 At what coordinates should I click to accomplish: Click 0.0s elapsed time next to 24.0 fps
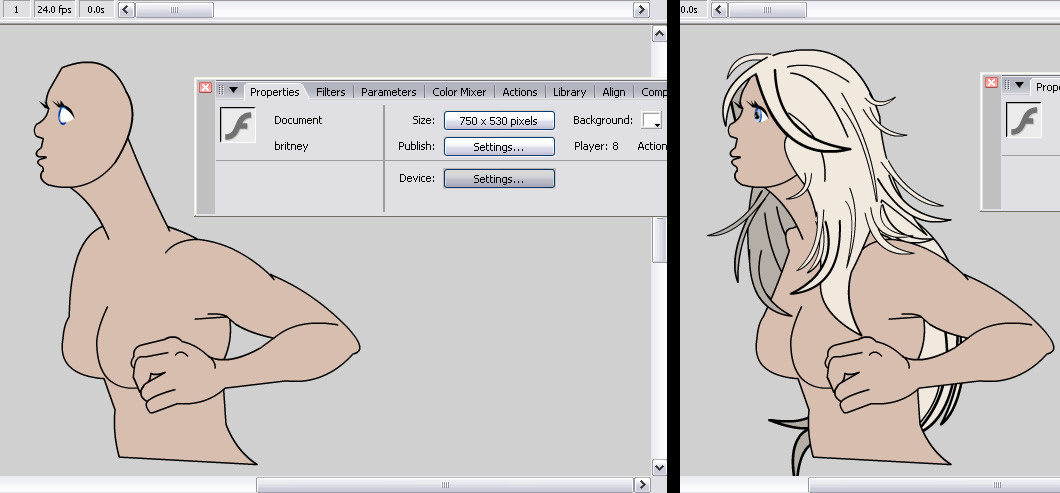click(96, 9)
